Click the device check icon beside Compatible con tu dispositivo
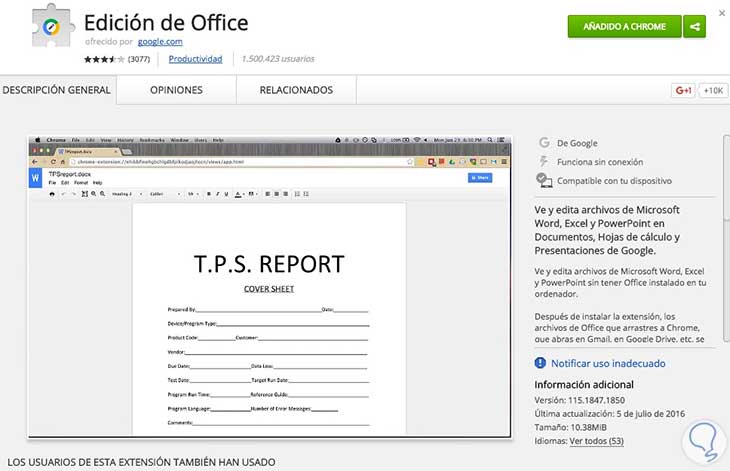Screen dimensions: 730x471 [x=544, y=180]
